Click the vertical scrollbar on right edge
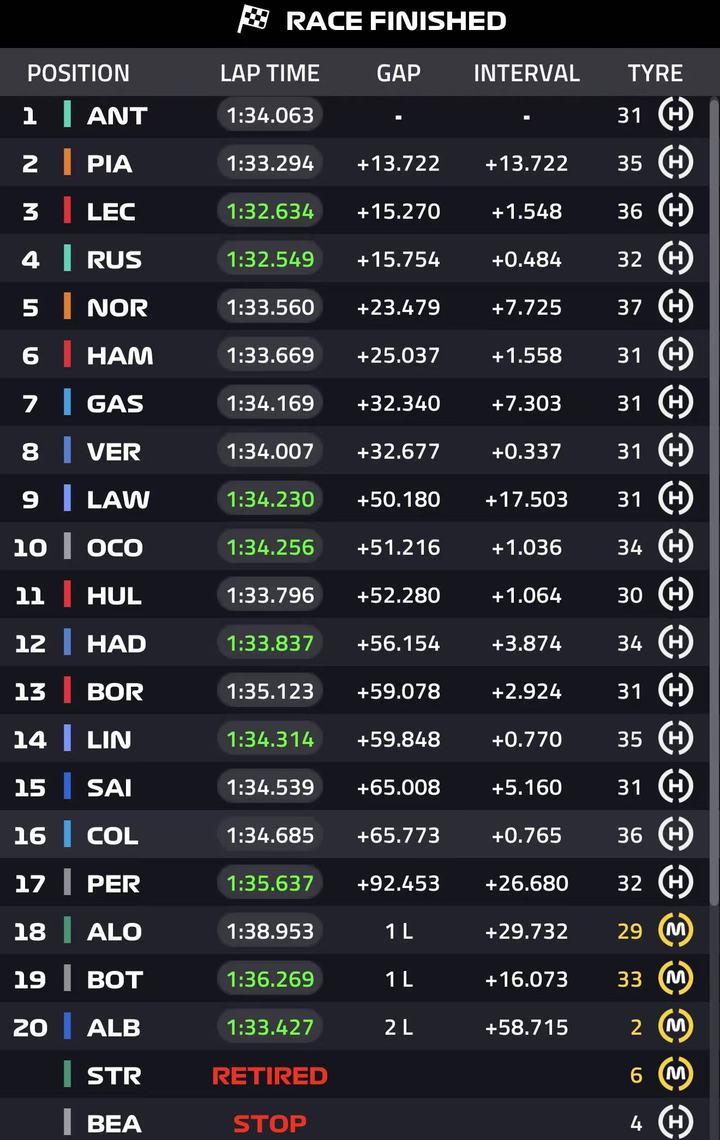 click(x=714, y=500)
